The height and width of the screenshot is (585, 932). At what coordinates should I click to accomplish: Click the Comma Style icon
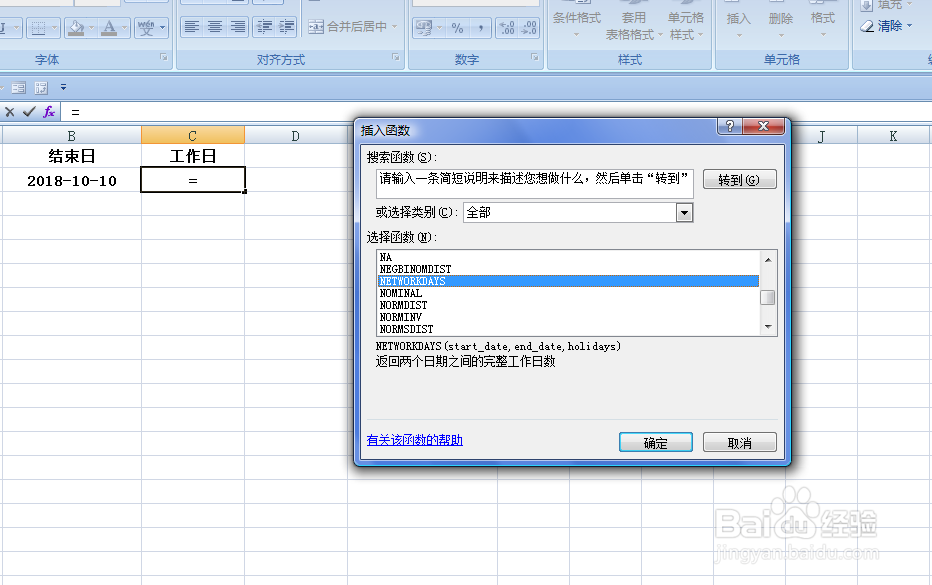coord(480,27)
